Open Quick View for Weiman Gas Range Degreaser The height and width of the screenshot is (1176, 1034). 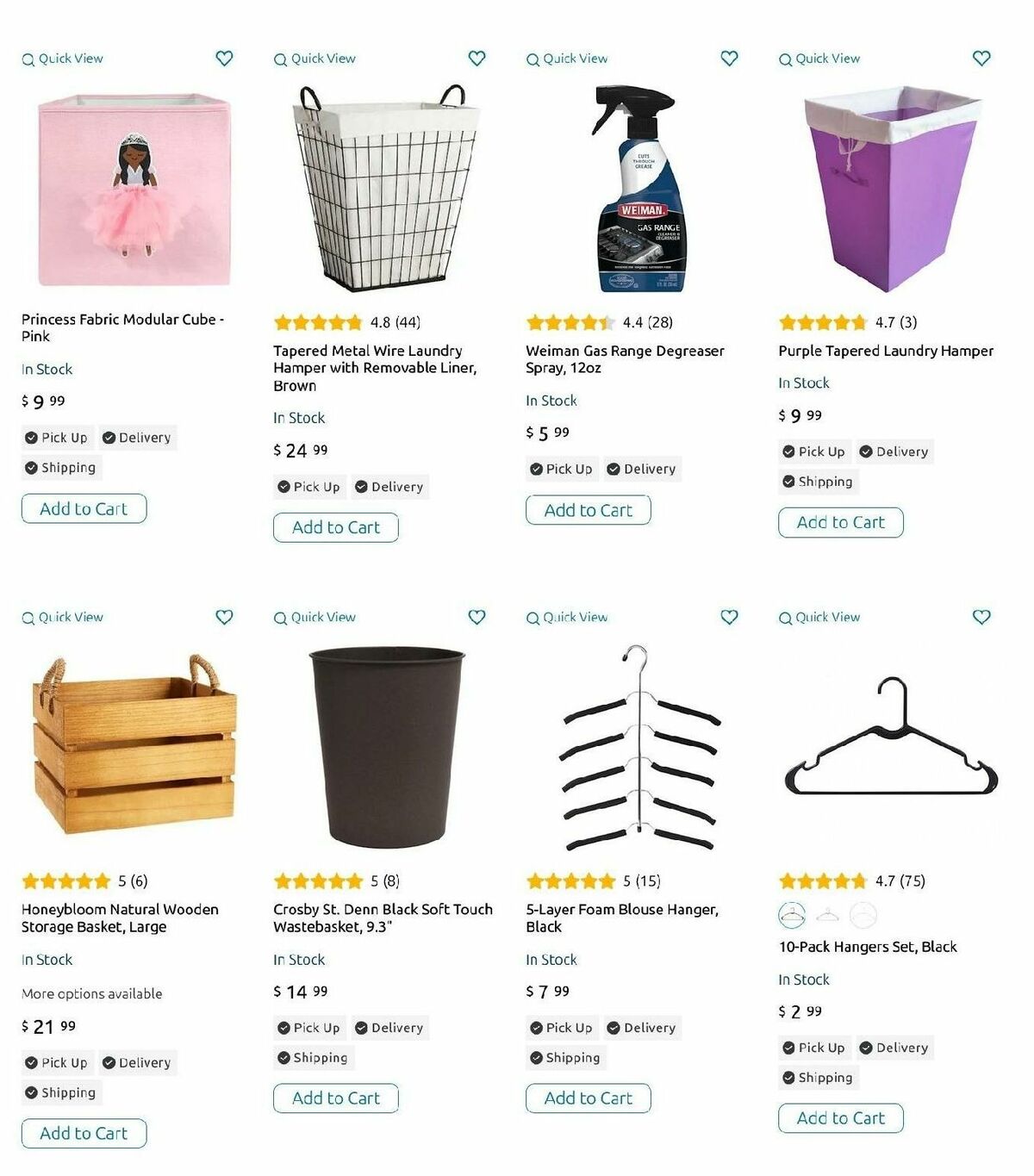pyautogui.click(x=567, y=59)
